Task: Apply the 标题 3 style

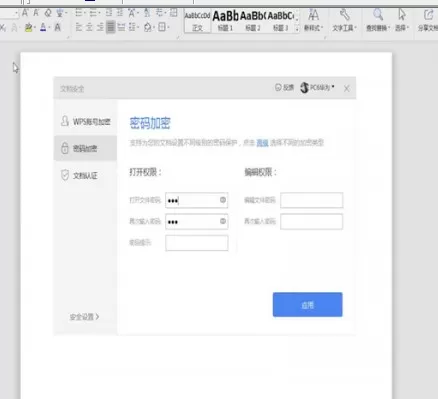Action: [x=280, y=22]
